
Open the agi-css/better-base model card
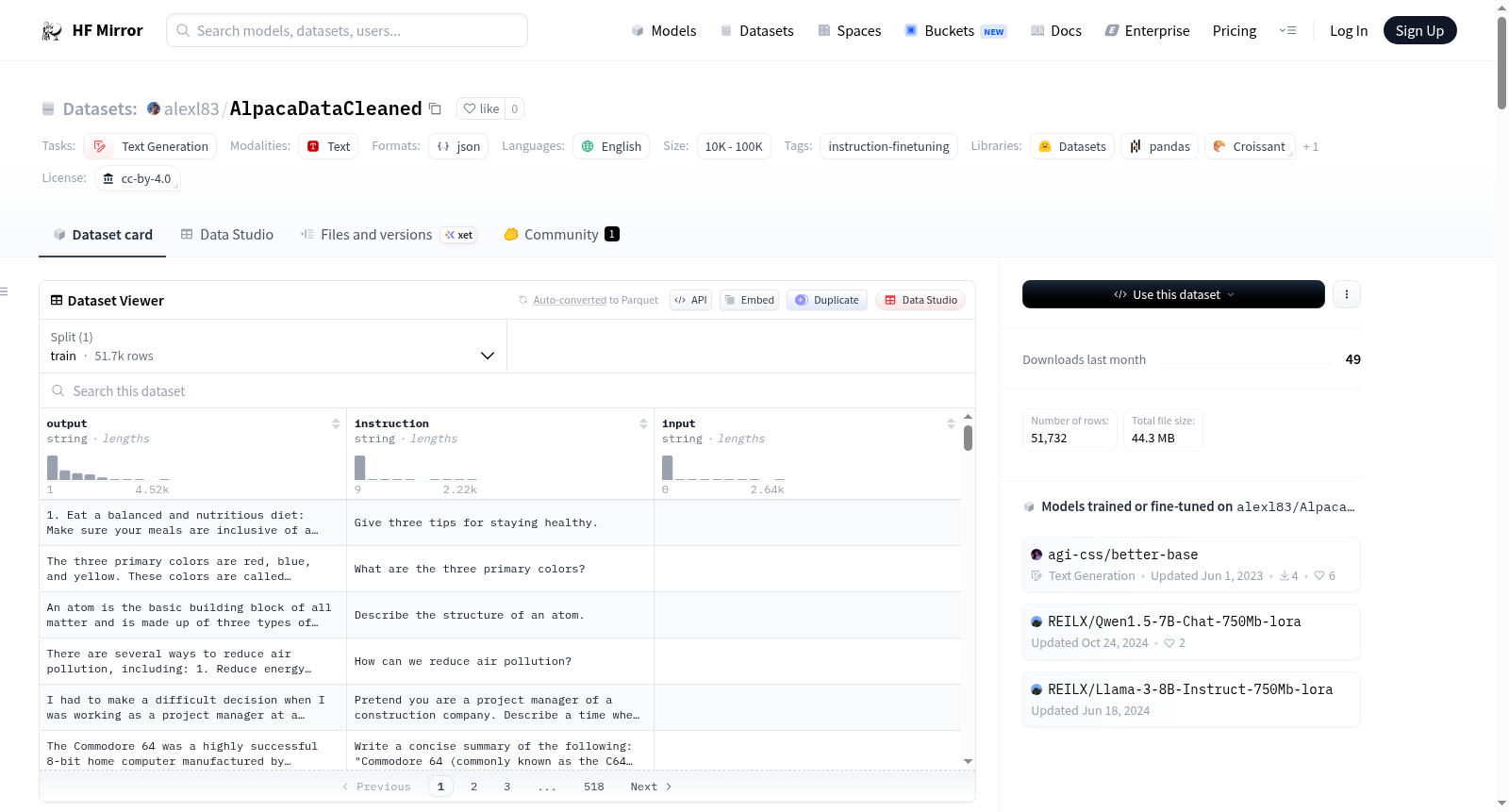point(1191,564)
